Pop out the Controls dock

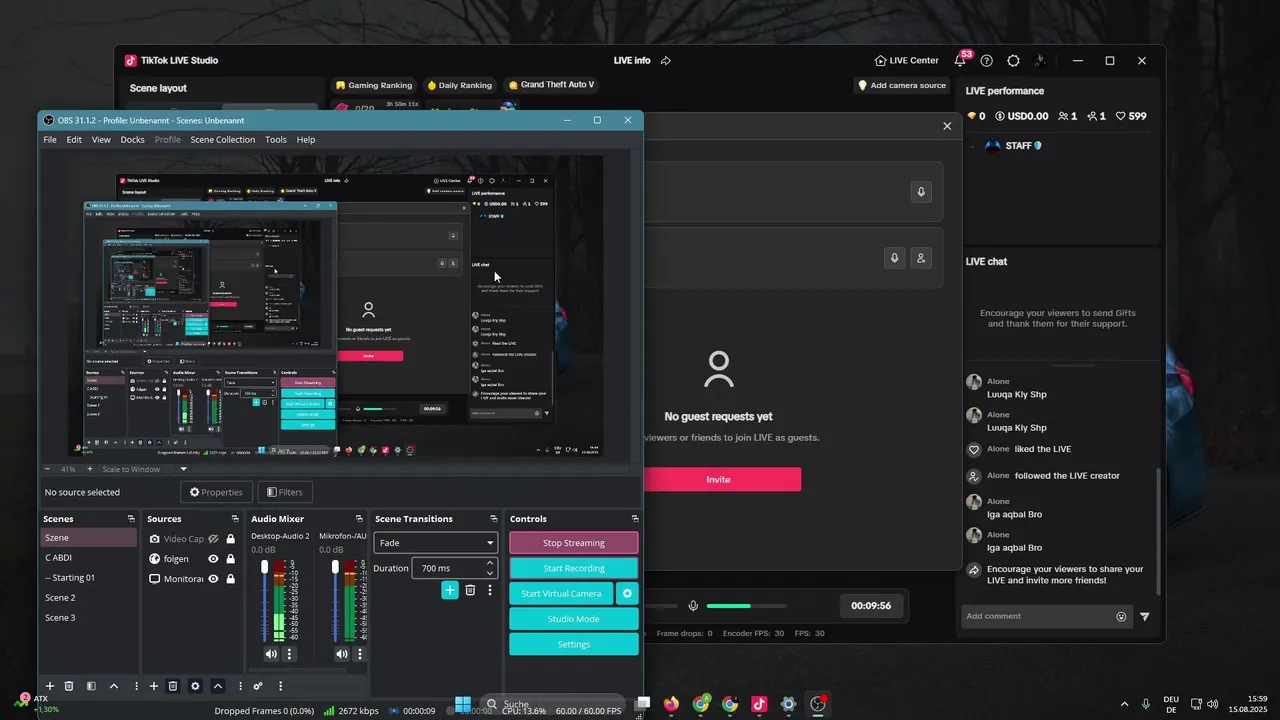click(x=635, y=519)
